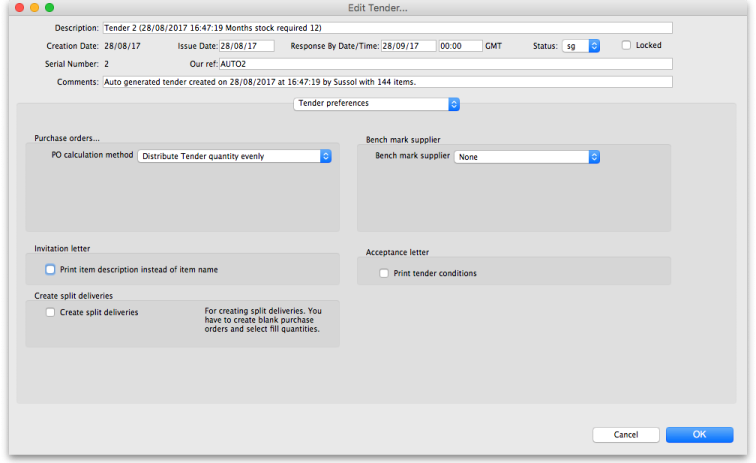Enable Print tender conditions checkbox
This screenshot has width=756, height=463.
click(x=383, y=273)
